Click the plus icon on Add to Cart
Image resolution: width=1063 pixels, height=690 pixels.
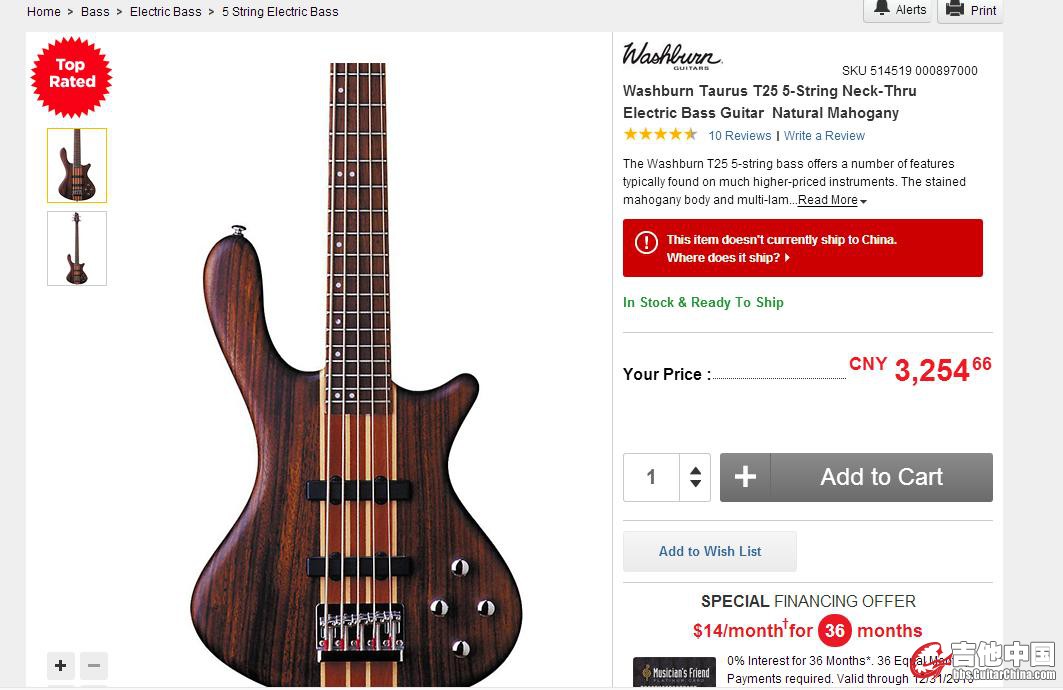(x=745, y=477)
